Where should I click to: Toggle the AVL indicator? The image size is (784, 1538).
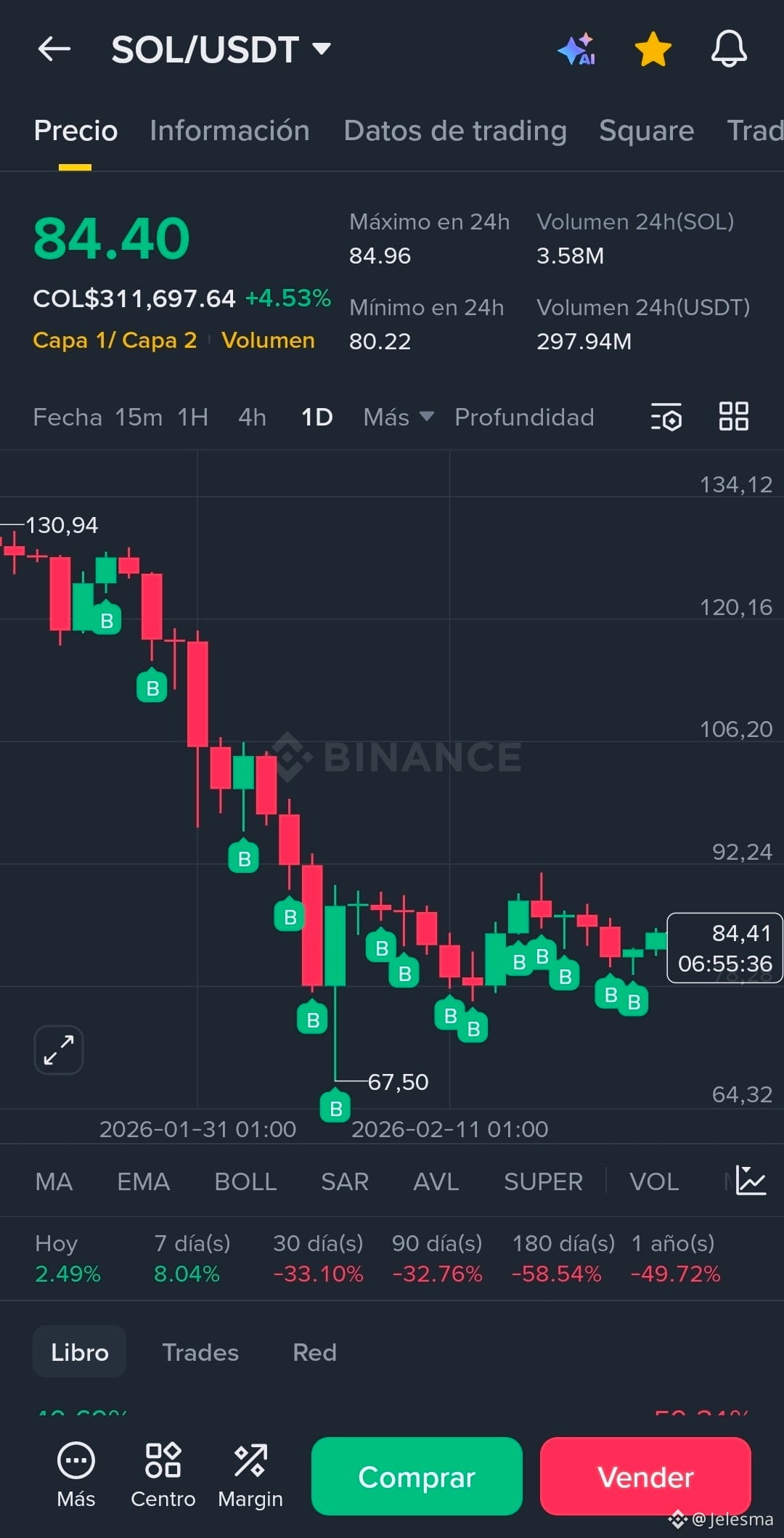click(x=436, y=1181)
